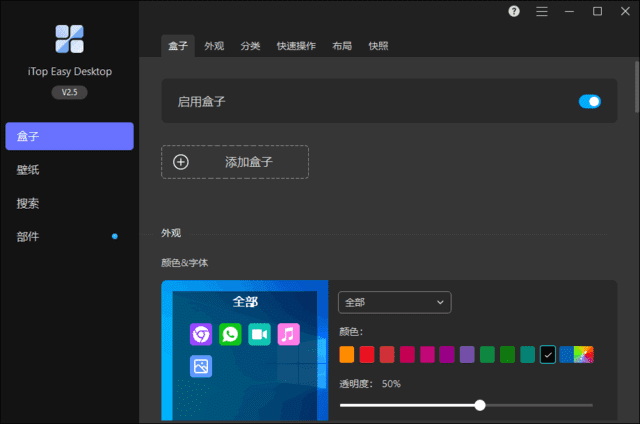Choose the orange color swatch
Viewport: 640px width, 424px height.
[x=347, y=354]
